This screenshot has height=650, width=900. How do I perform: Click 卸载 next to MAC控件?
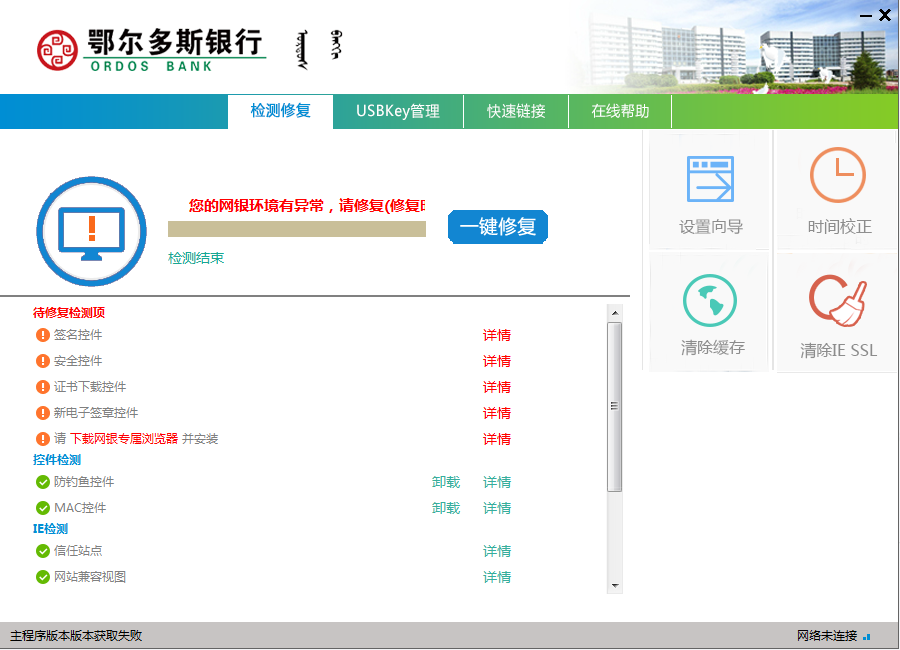tap(446, 508)
